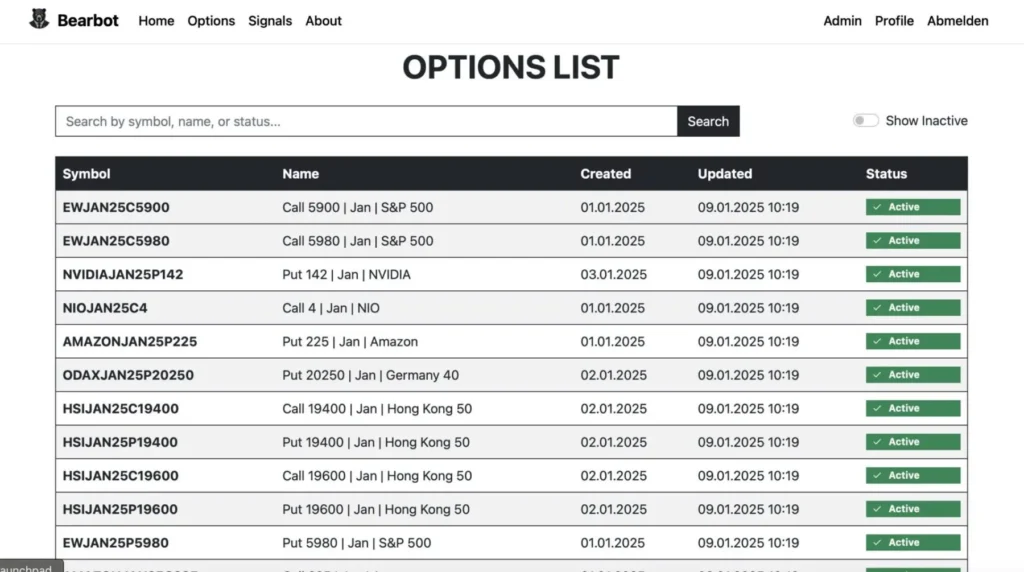
Task: Open the Admin link
Action: (842, 21)
